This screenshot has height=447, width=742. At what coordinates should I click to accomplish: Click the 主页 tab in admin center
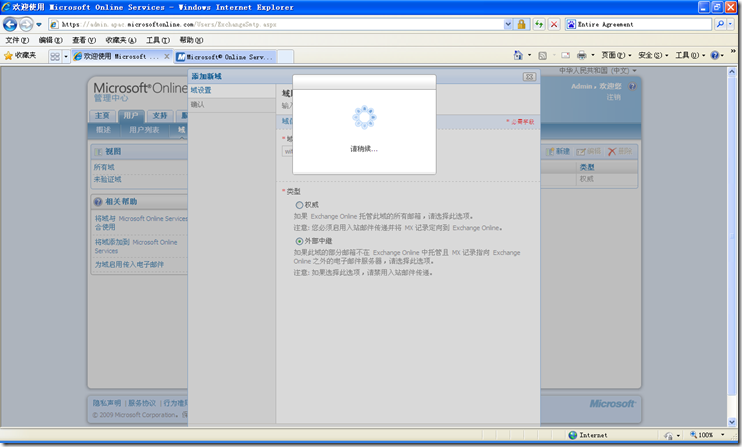(x=102, y=115)
